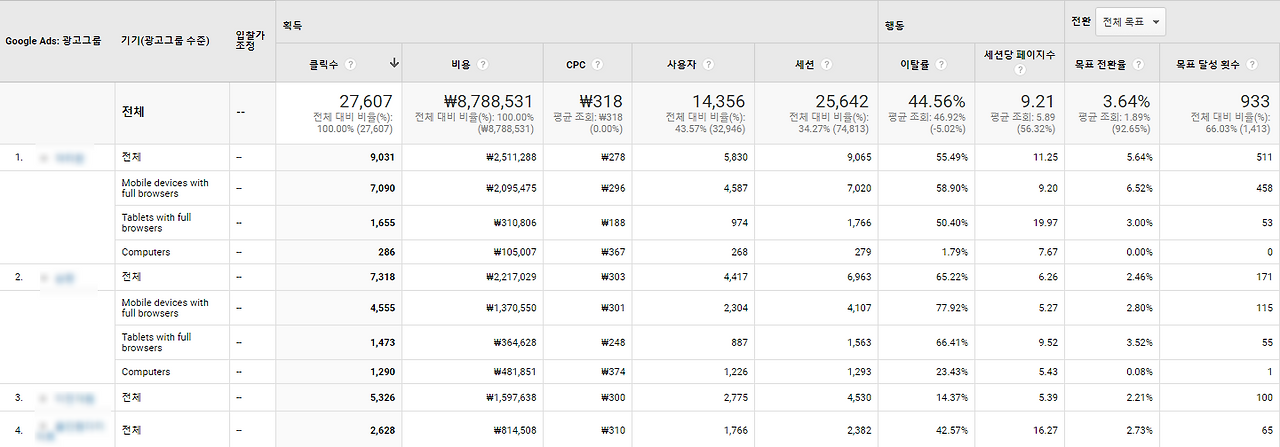Click Mobile devices row with 4,555 clicks

point(640,308)
